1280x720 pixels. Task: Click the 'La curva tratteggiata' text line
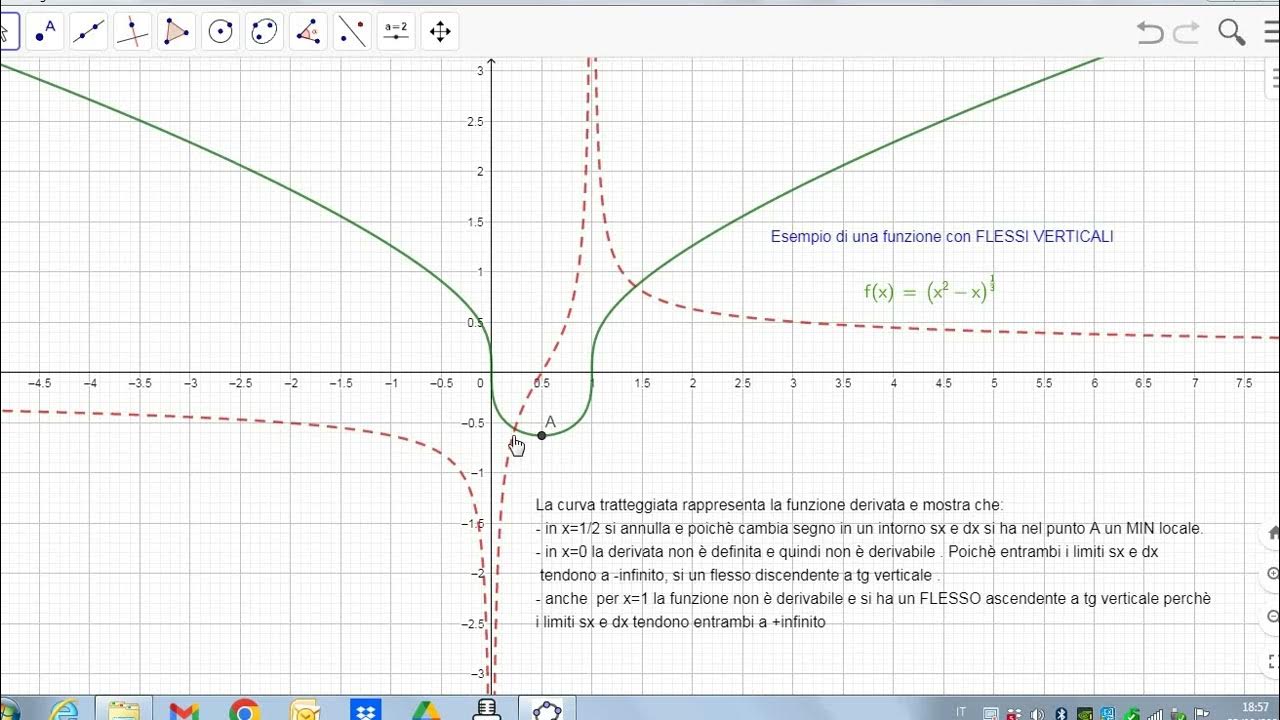(769, 505)
